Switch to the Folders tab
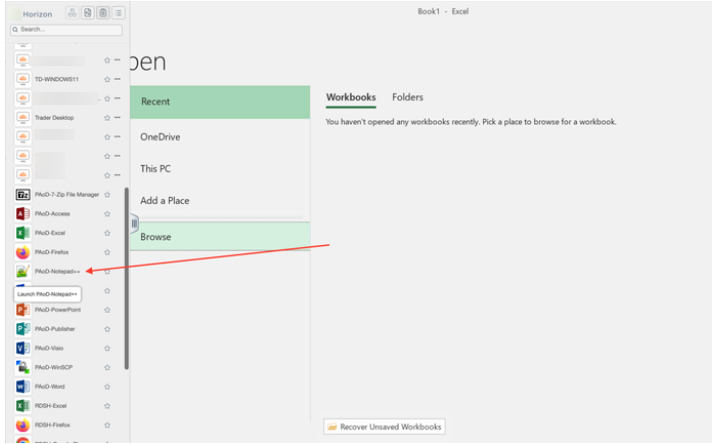 coord(407,97)
